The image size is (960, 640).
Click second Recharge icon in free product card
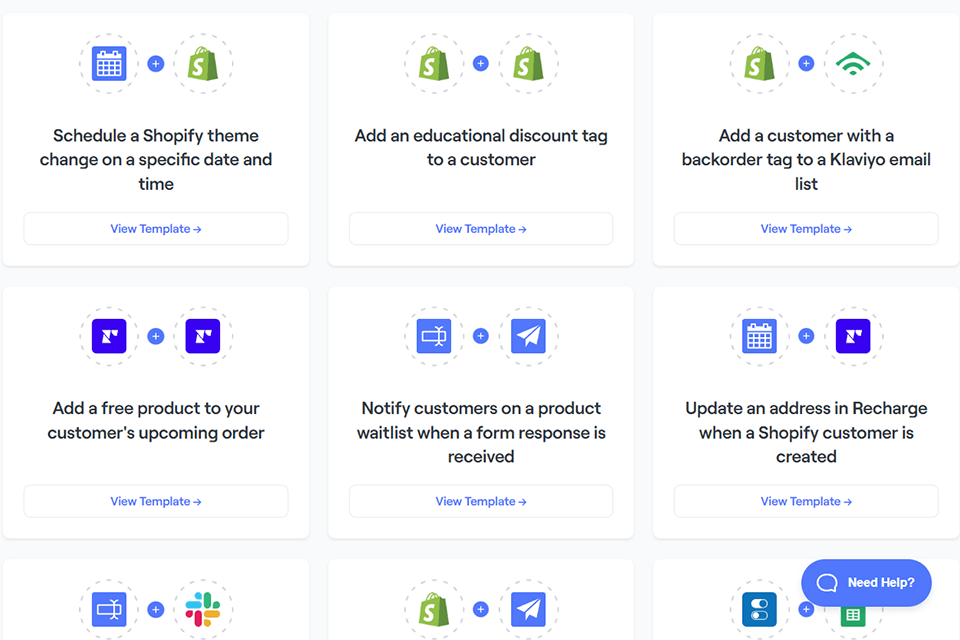pyautogui.click(x=203, y=336)
